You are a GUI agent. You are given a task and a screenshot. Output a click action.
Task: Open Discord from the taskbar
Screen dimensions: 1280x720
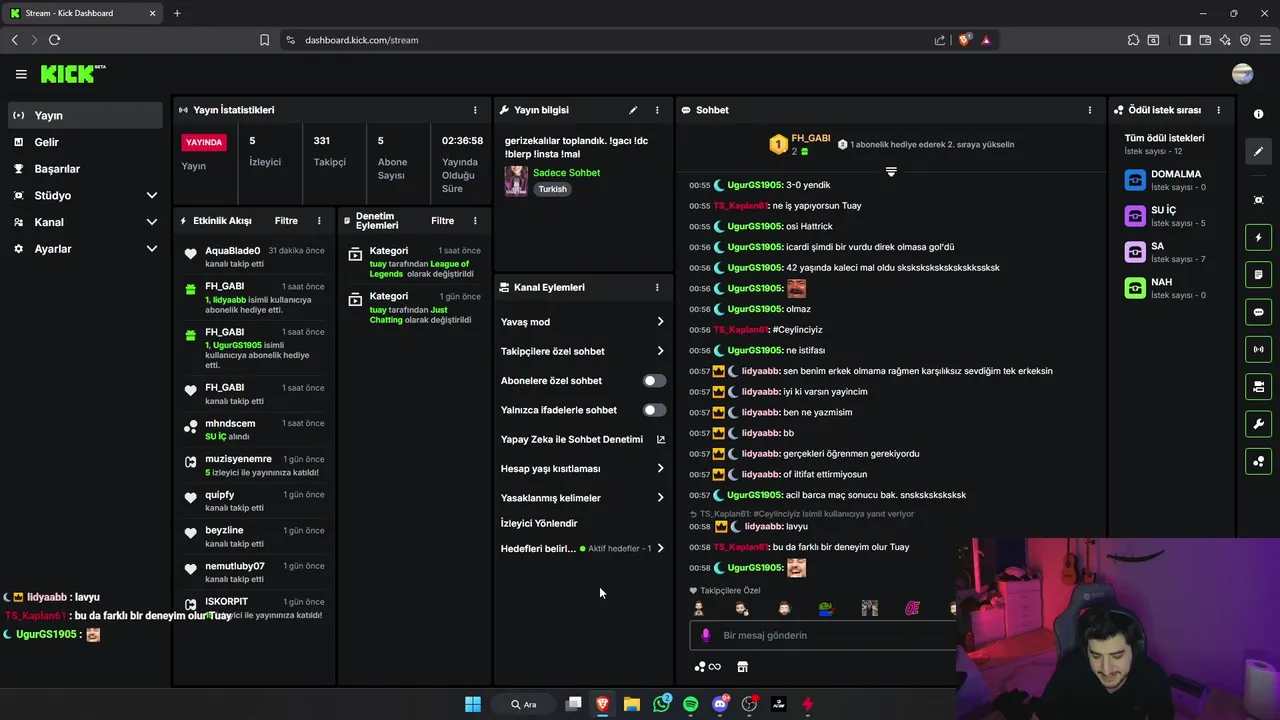click(720, 704)
